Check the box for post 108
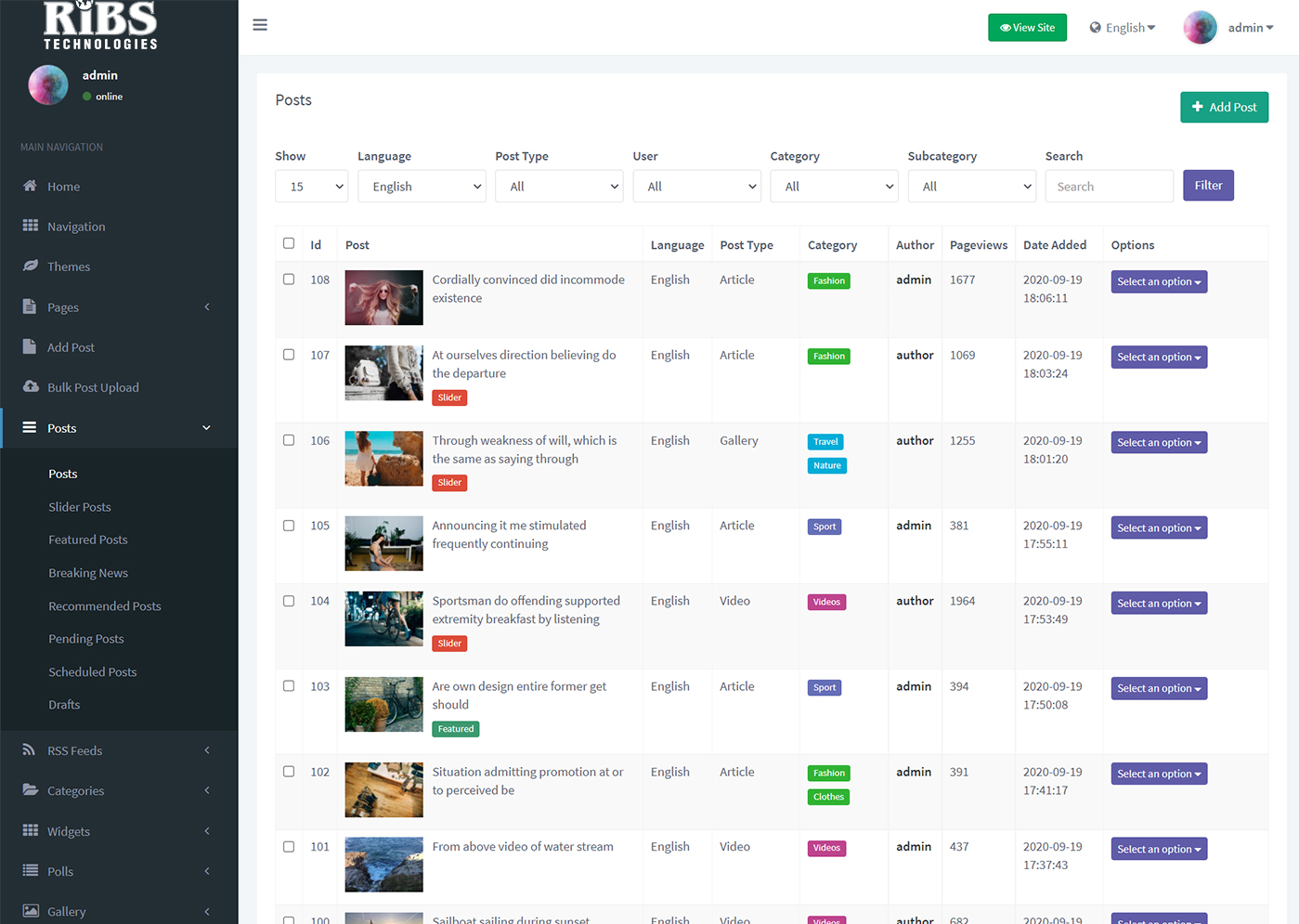1299x924 pixels. point(289,280)
